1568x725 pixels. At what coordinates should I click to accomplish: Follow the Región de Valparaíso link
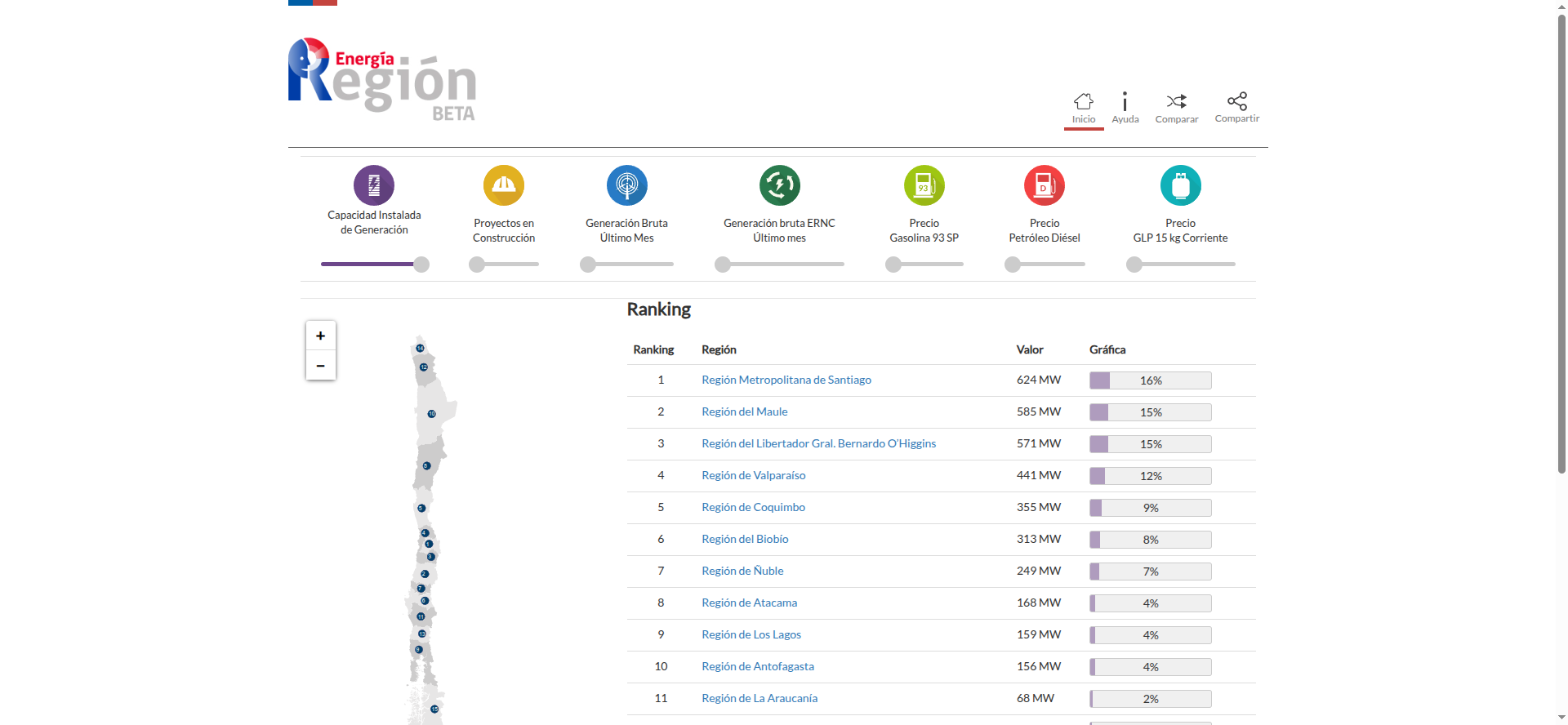(753, 475)
